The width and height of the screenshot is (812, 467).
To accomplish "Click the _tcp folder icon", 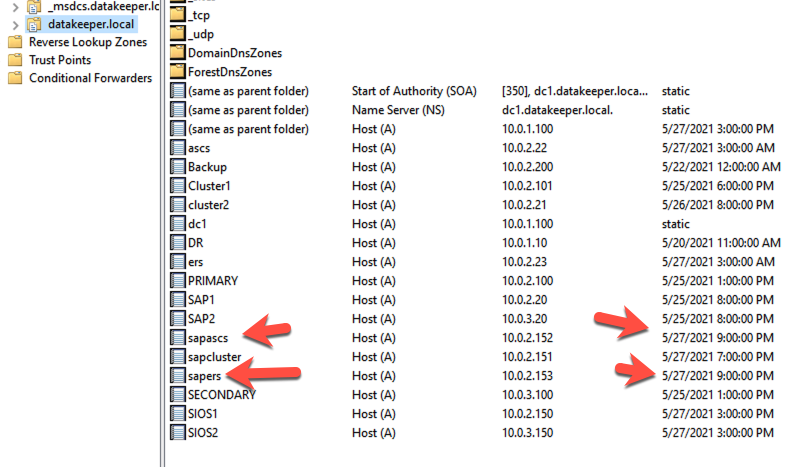I will click(178, 14).
